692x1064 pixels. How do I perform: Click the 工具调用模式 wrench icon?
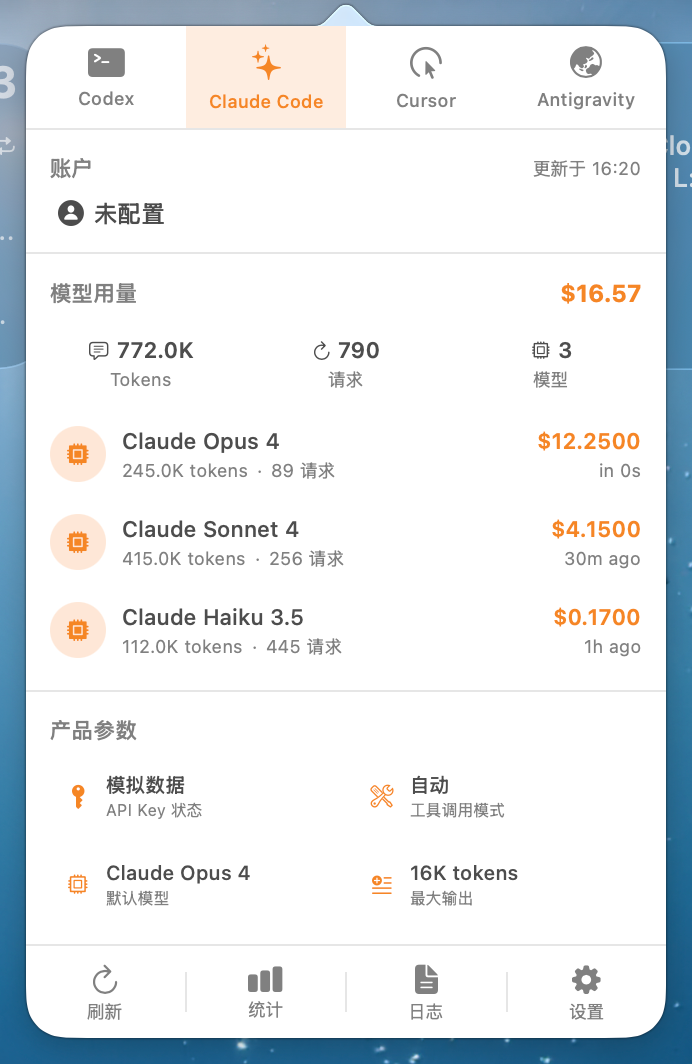coord(380,797)
